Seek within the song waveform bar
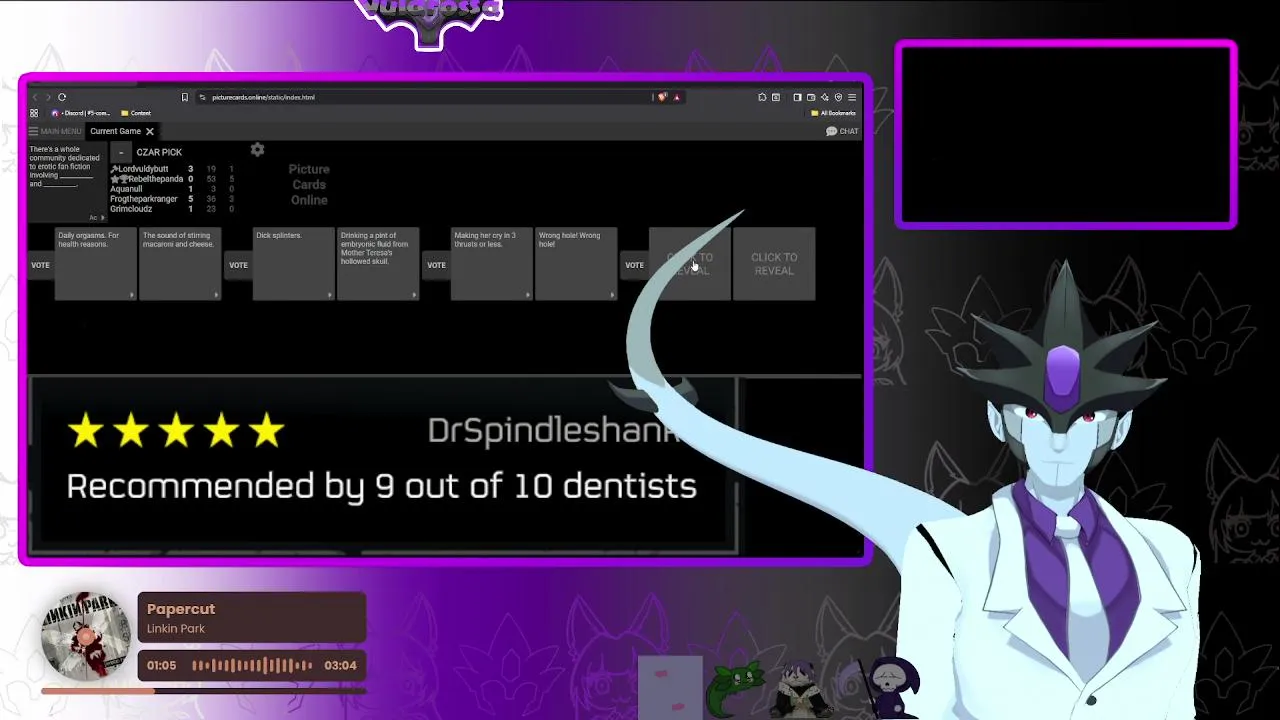The image size is (1280, 720). 252,665
